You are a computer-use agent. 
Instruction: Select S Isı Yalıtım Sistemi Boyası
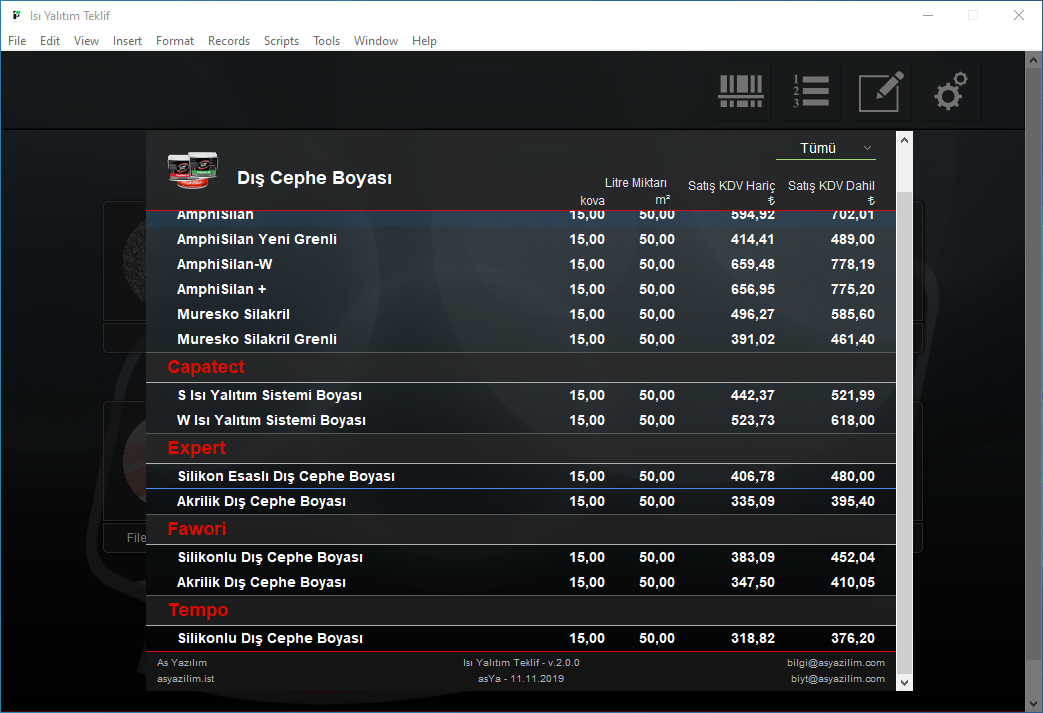[x=521, y=395]
